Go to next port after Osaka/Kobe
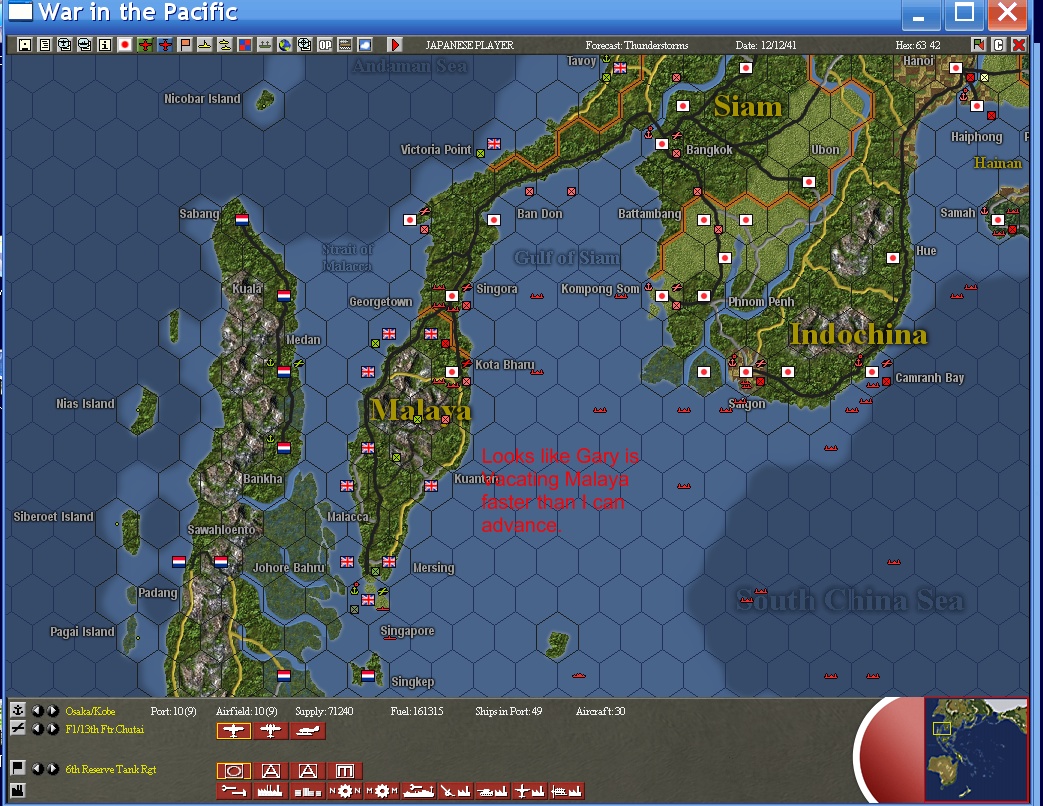Viewport: 1043px width, 806px height. click(x=53, y=711)
